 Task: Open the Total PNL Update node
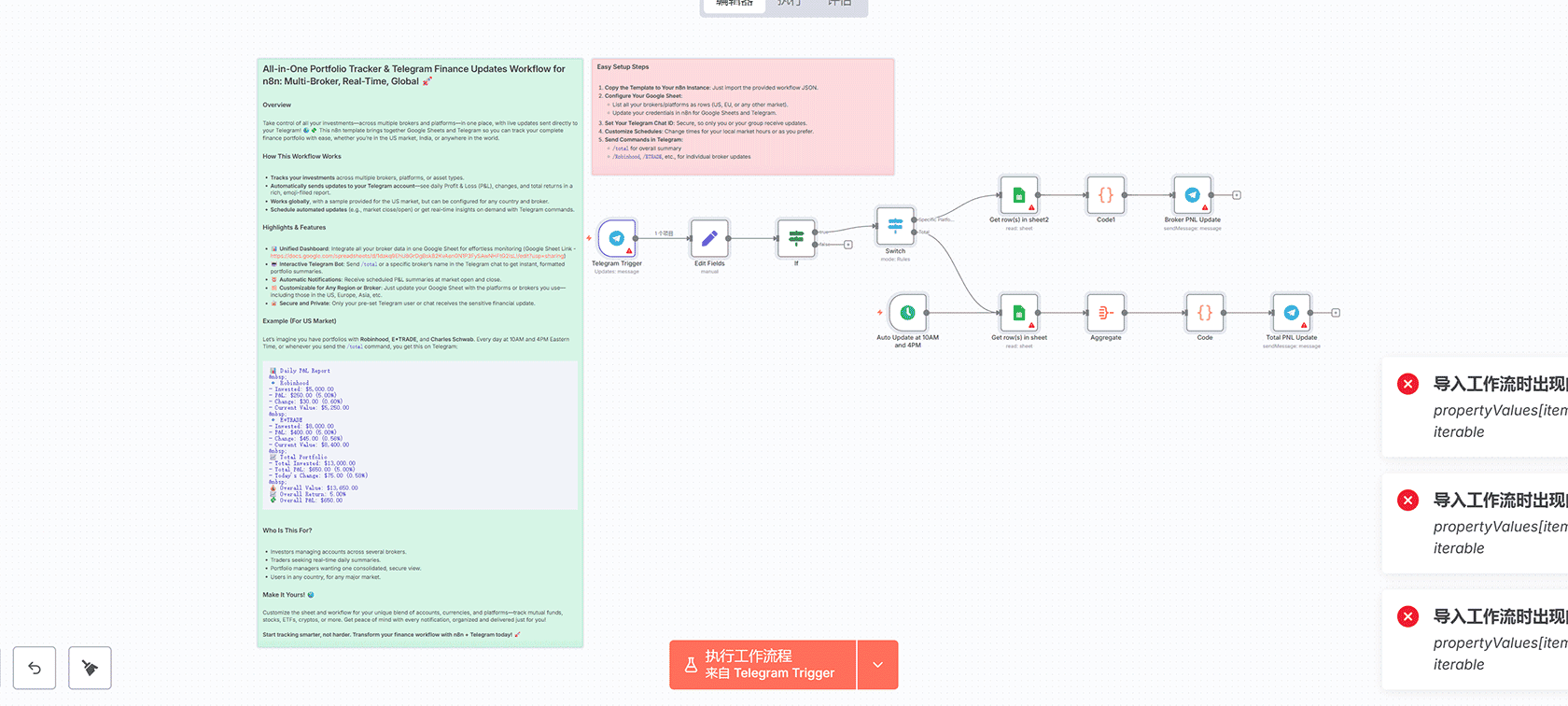(x=1291, y=313)
